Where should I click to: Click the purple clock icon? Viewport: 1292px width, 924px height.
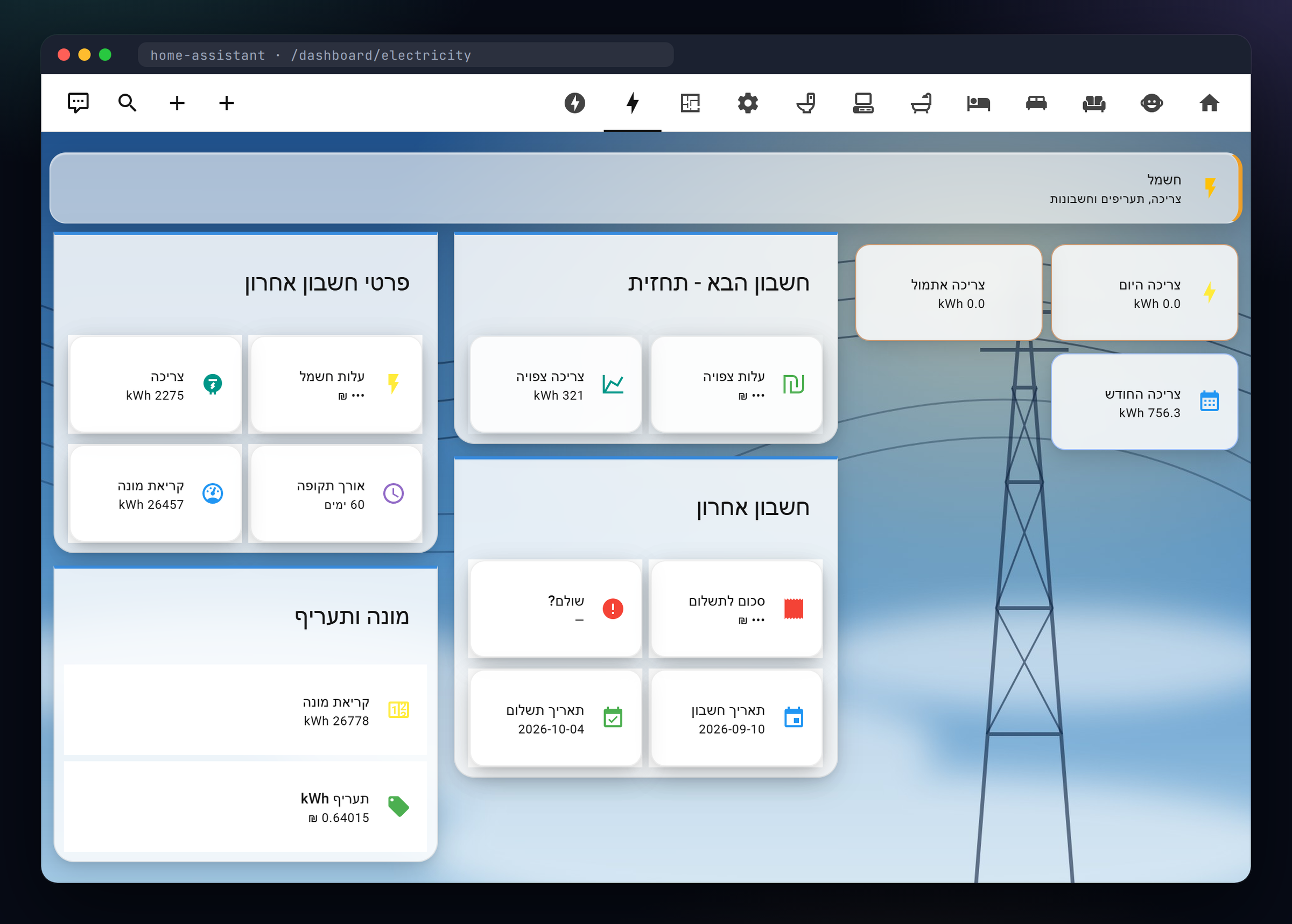[x=394, y=494]
